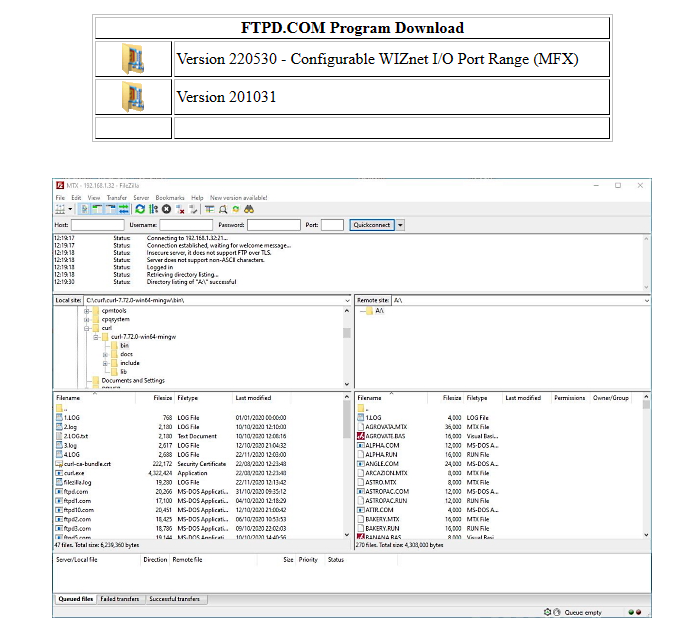Image resolution: width=697 pixels, height=627 pixels.
Task: Switch to the Queued files tab
Action: (76, 599)
